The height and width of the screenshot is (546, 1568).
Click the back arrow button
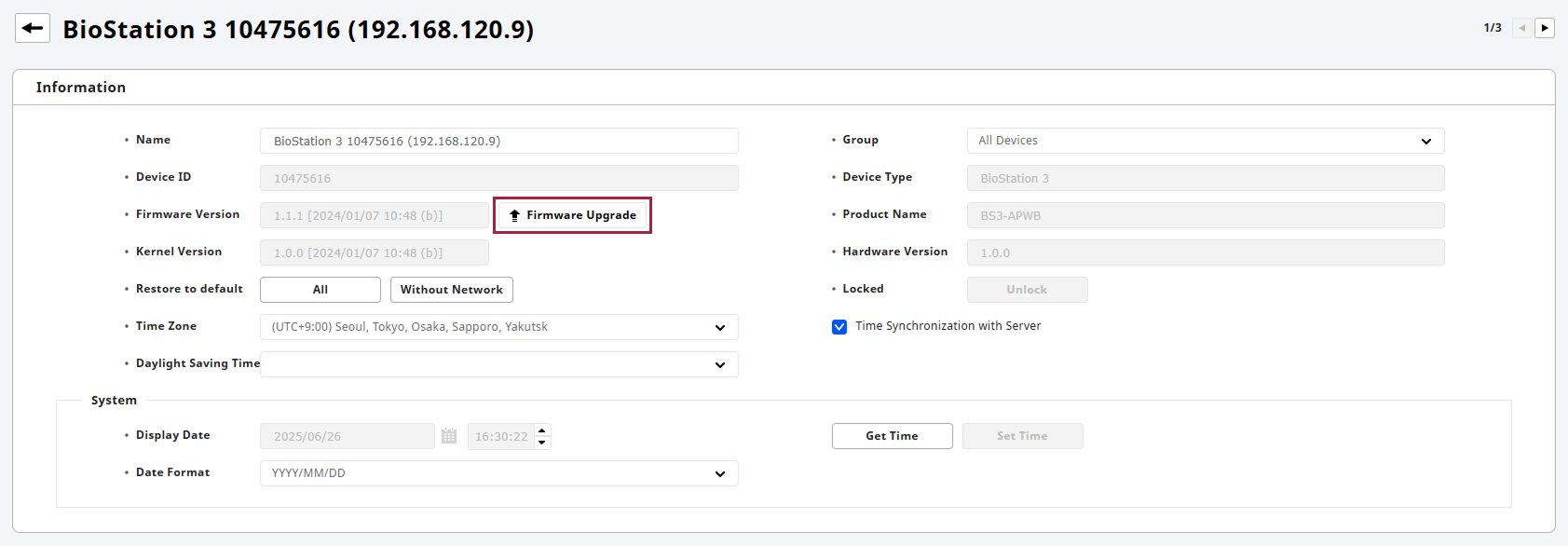(33, 28)
